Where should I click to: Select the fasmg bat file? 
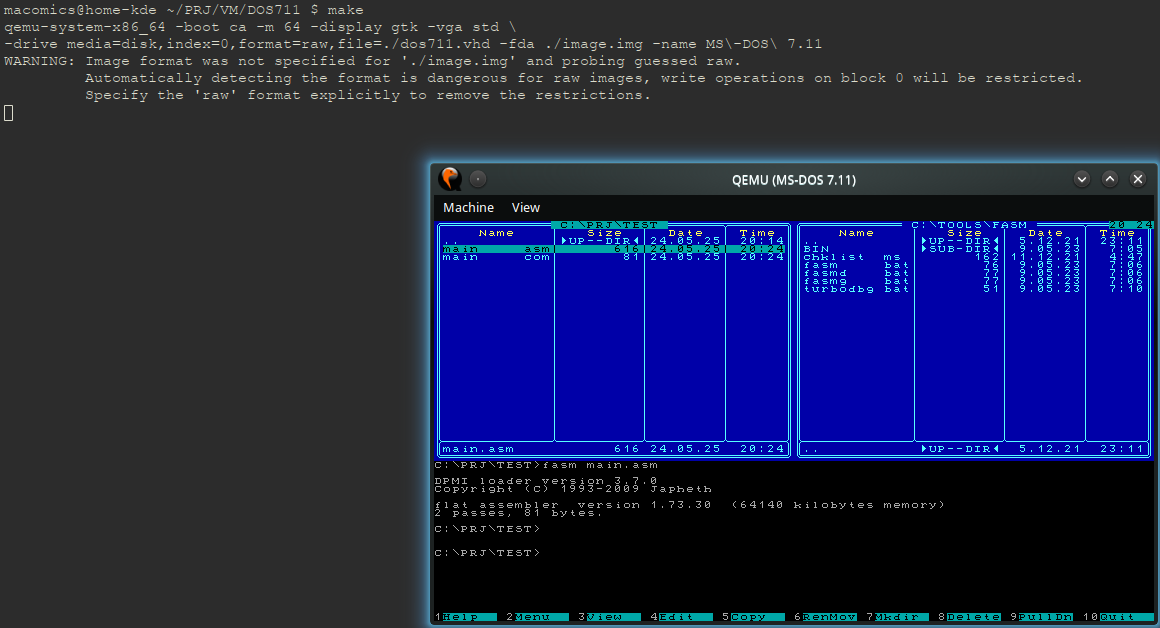[x=974, y=281]
